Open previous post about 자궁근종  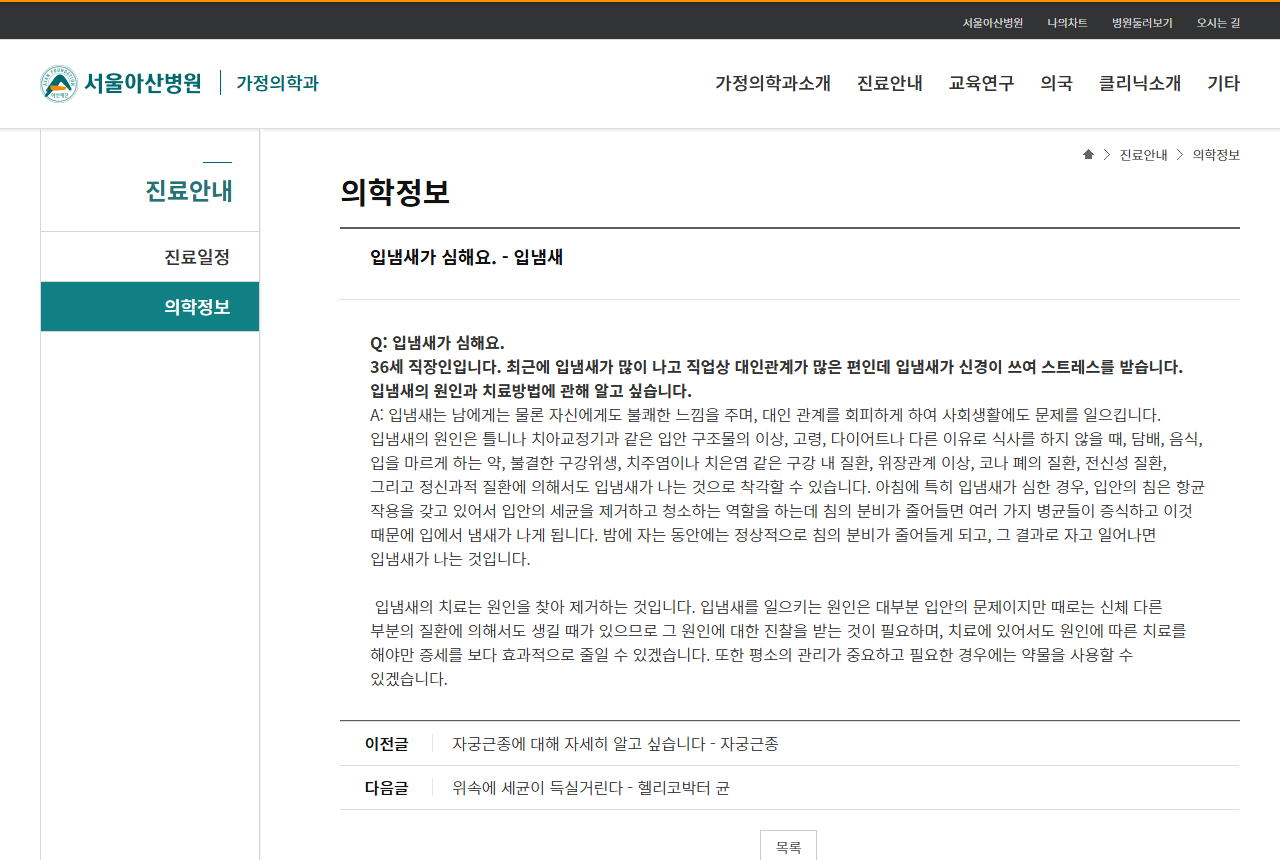615,744
